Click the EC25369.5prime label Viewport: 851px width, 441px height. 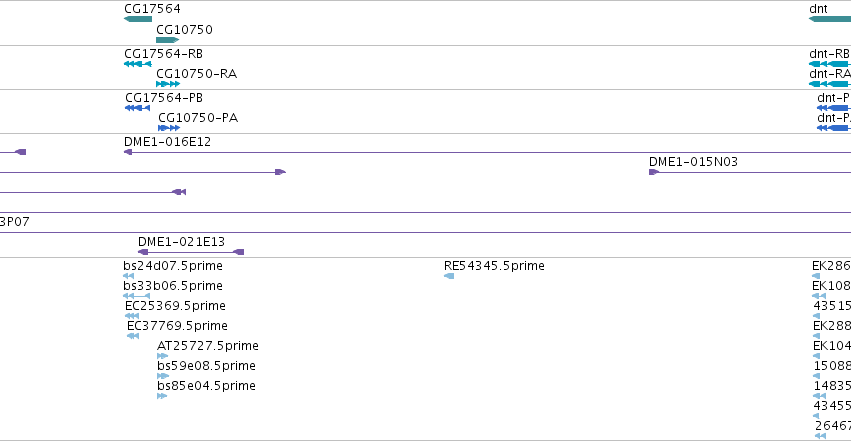click(174, 306)
